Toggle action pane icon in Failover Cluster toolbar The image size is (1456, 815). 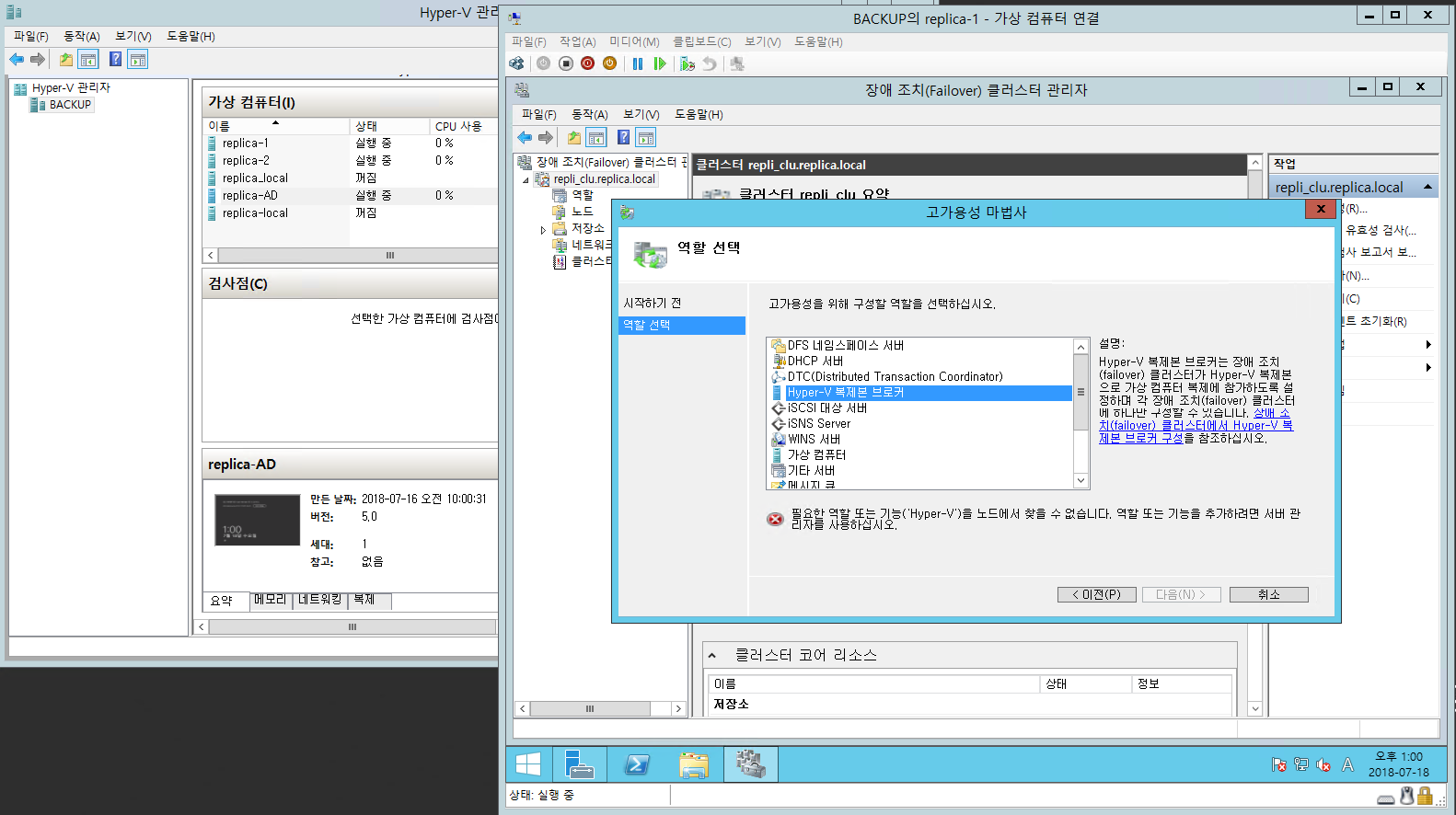(646, 137)
